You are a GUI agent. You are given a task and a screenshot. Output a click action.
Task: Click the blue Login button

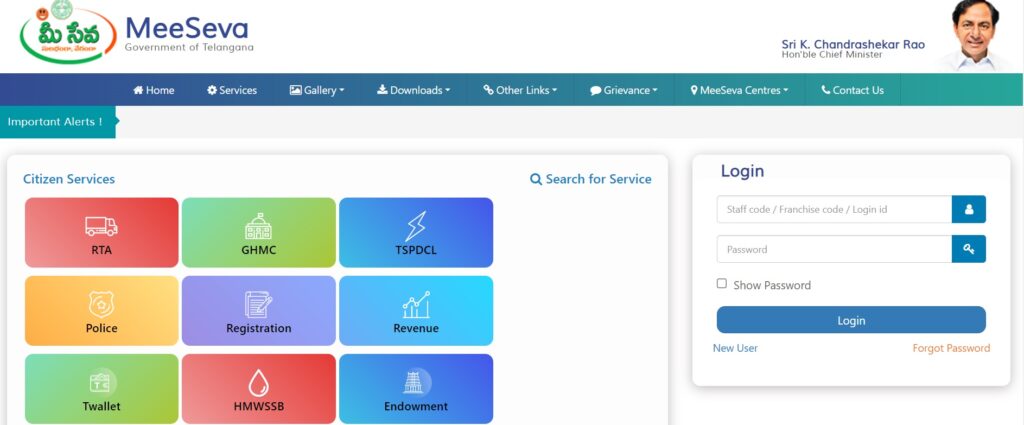851,320
